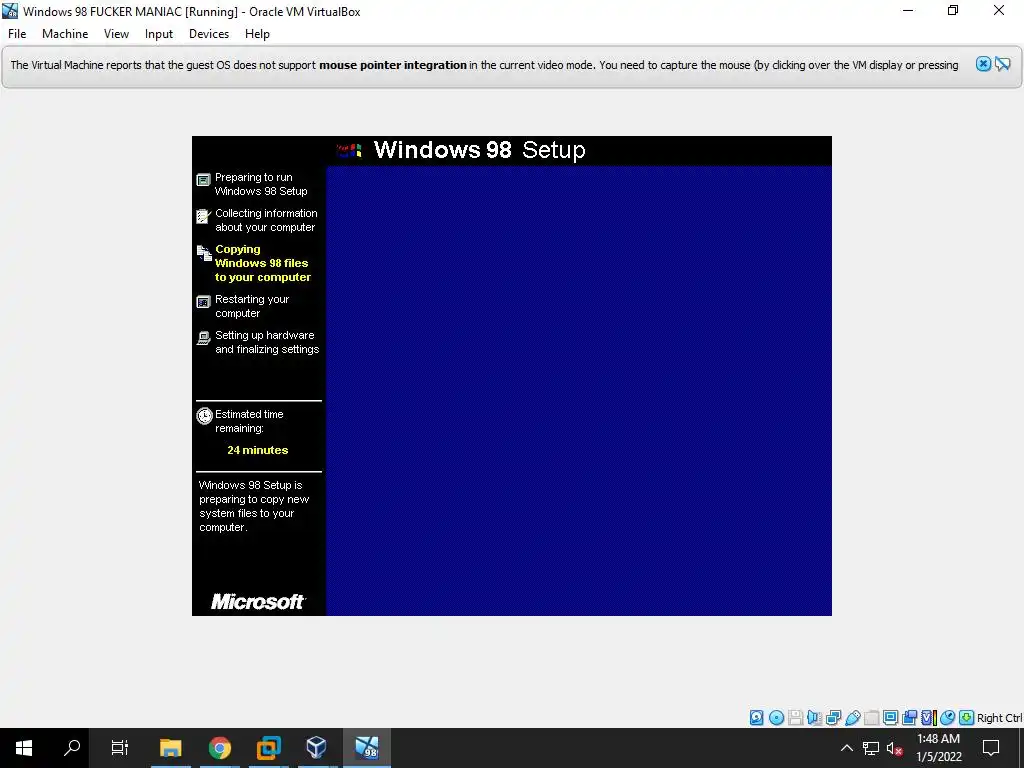
Task: Click the audio status indicator
Action: (x=814, y=718)
